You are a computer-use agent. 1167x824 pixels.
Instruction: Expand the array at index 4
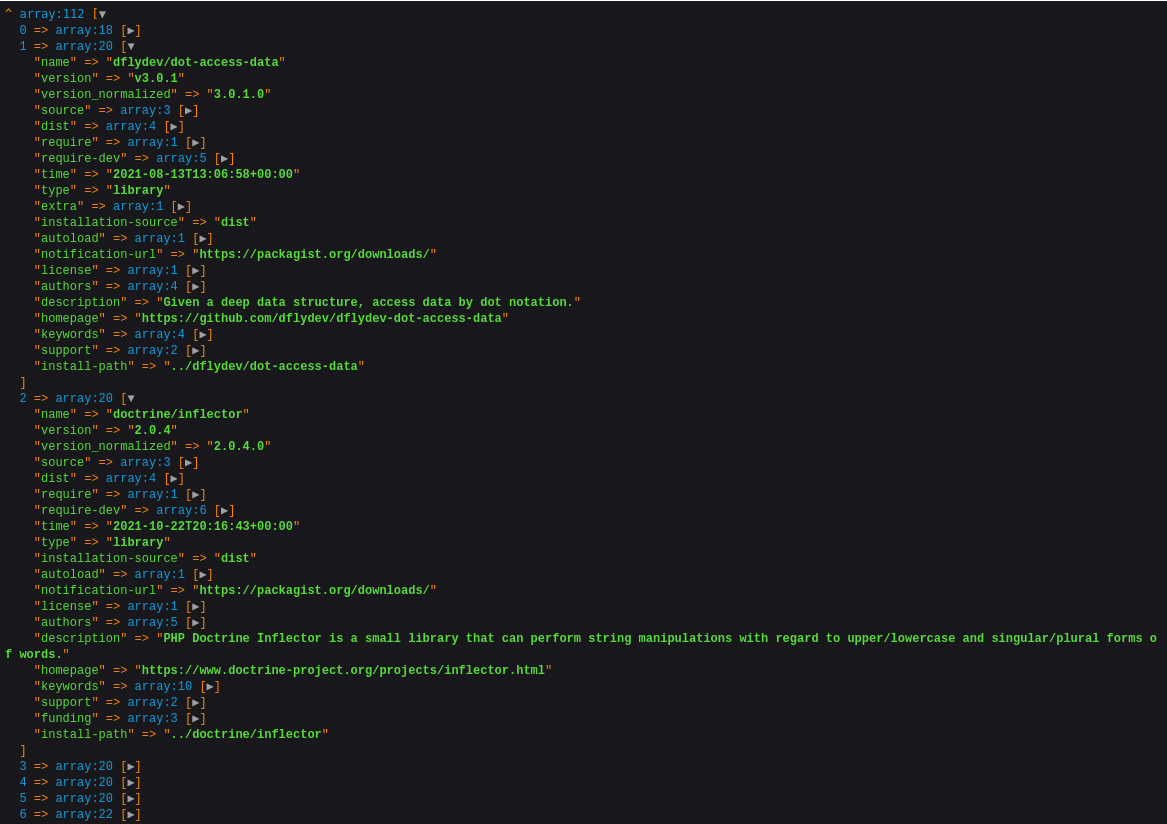[131, 783]
